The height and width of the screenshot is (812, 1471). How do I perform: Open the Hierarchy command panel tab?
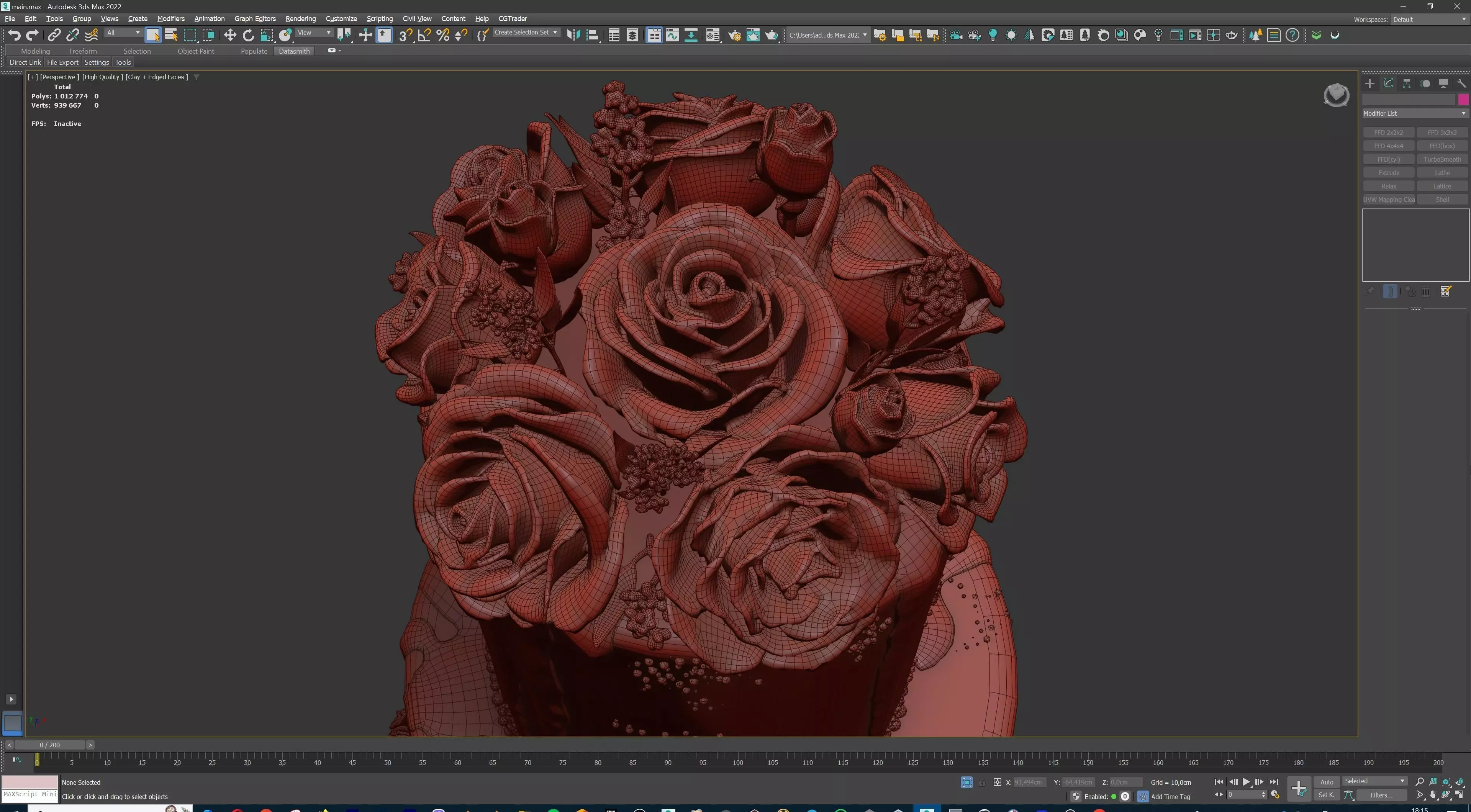pos(1407,83)
